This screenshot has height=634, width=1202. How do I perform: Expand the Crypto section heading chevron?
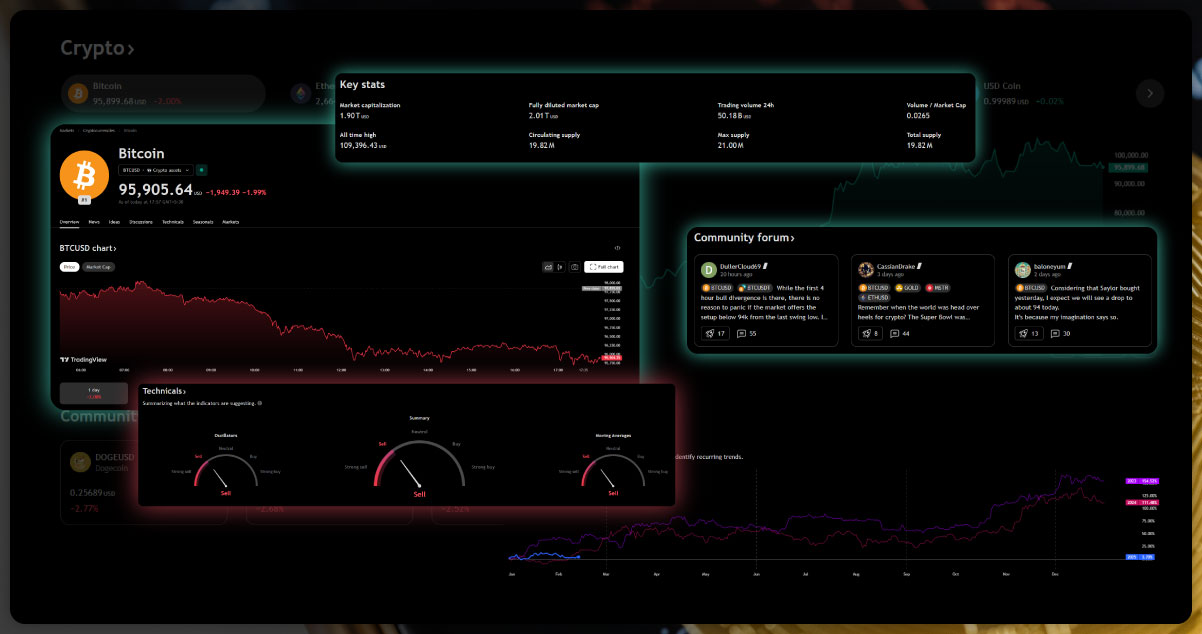click(x=131, y=48)
